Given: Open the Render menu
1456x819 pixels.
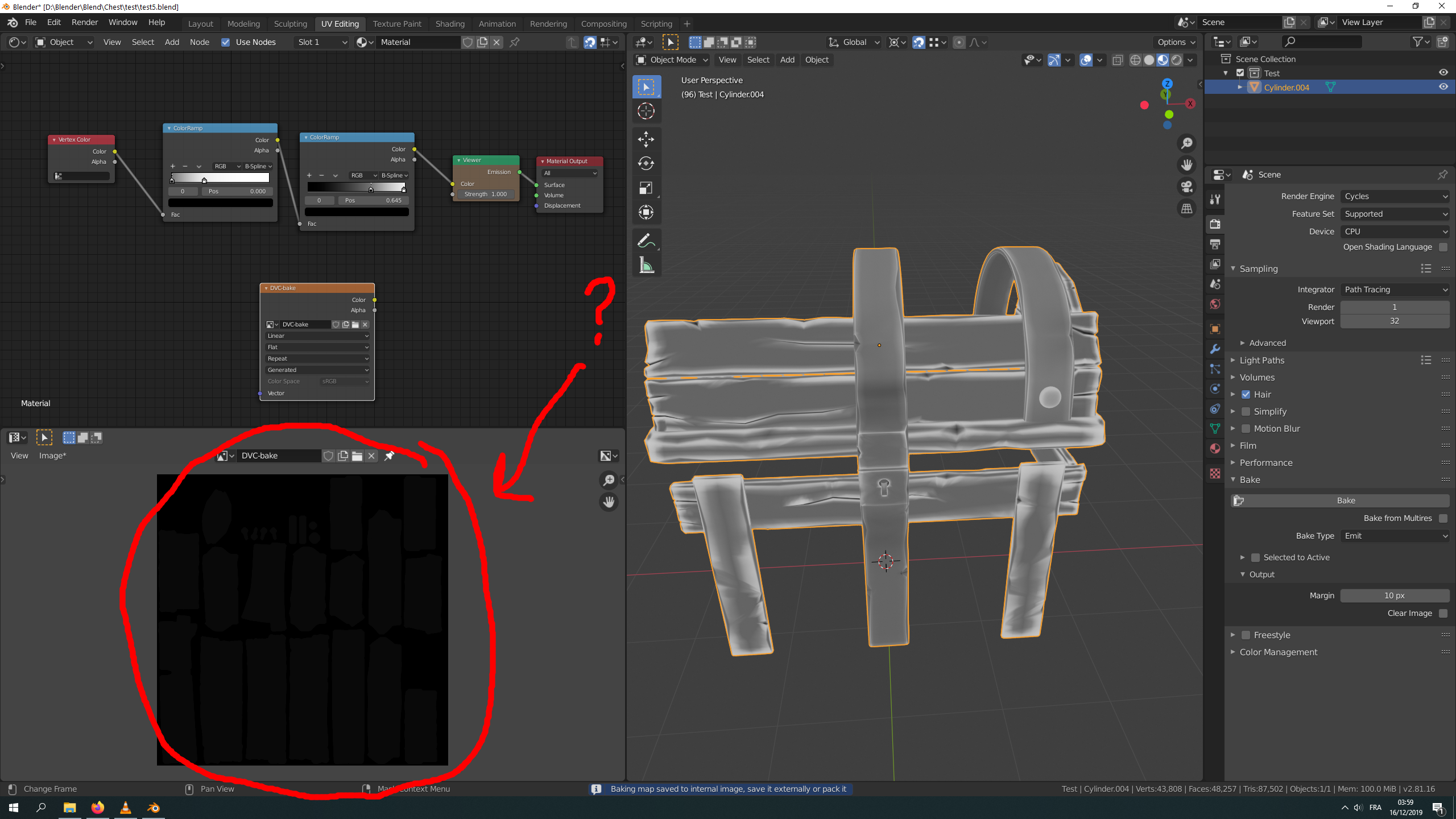Looking at the screenshot, I should pyautogui.click(x=85, y=22).
